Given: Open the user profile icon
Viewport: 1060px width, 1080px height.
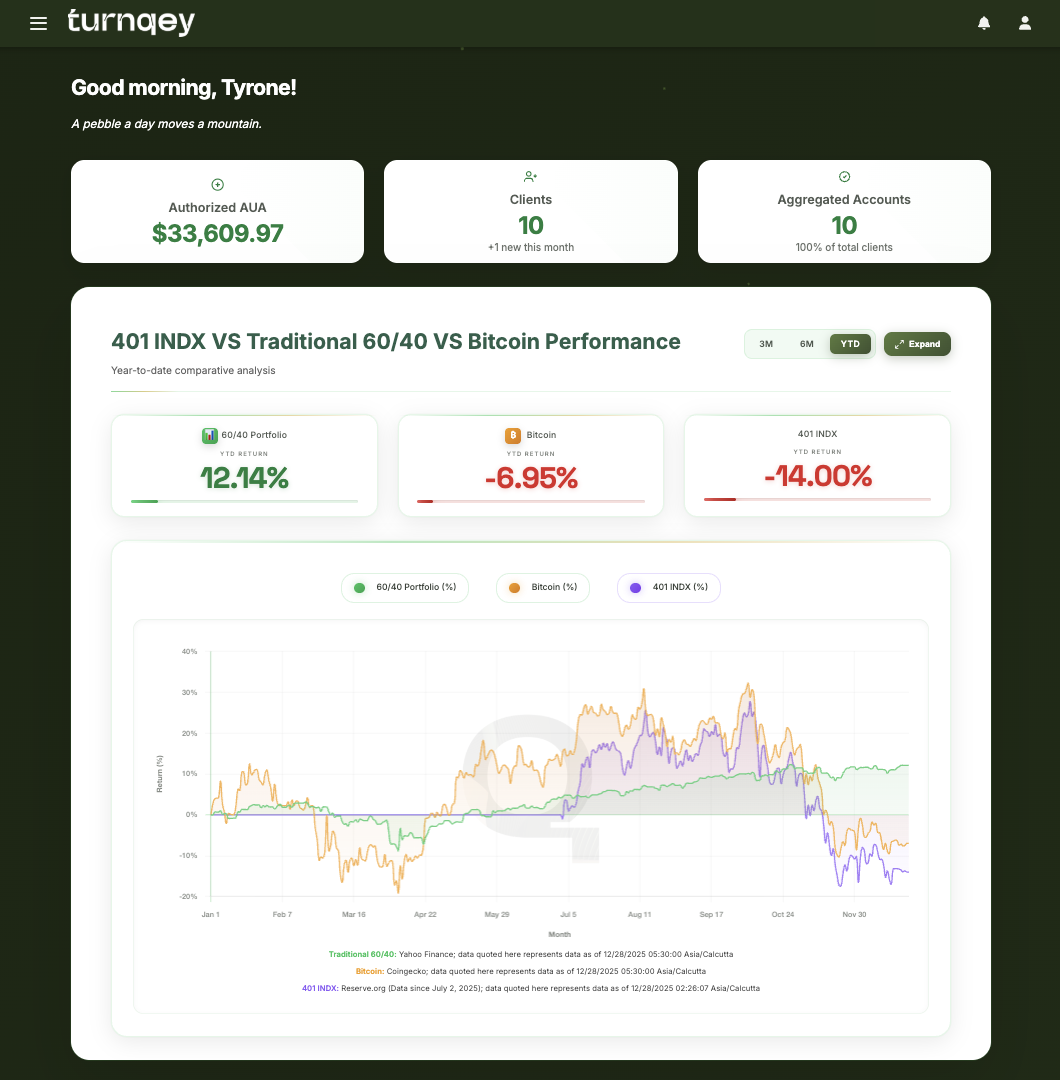Looking at the screenshot, I should point(1024,23).
